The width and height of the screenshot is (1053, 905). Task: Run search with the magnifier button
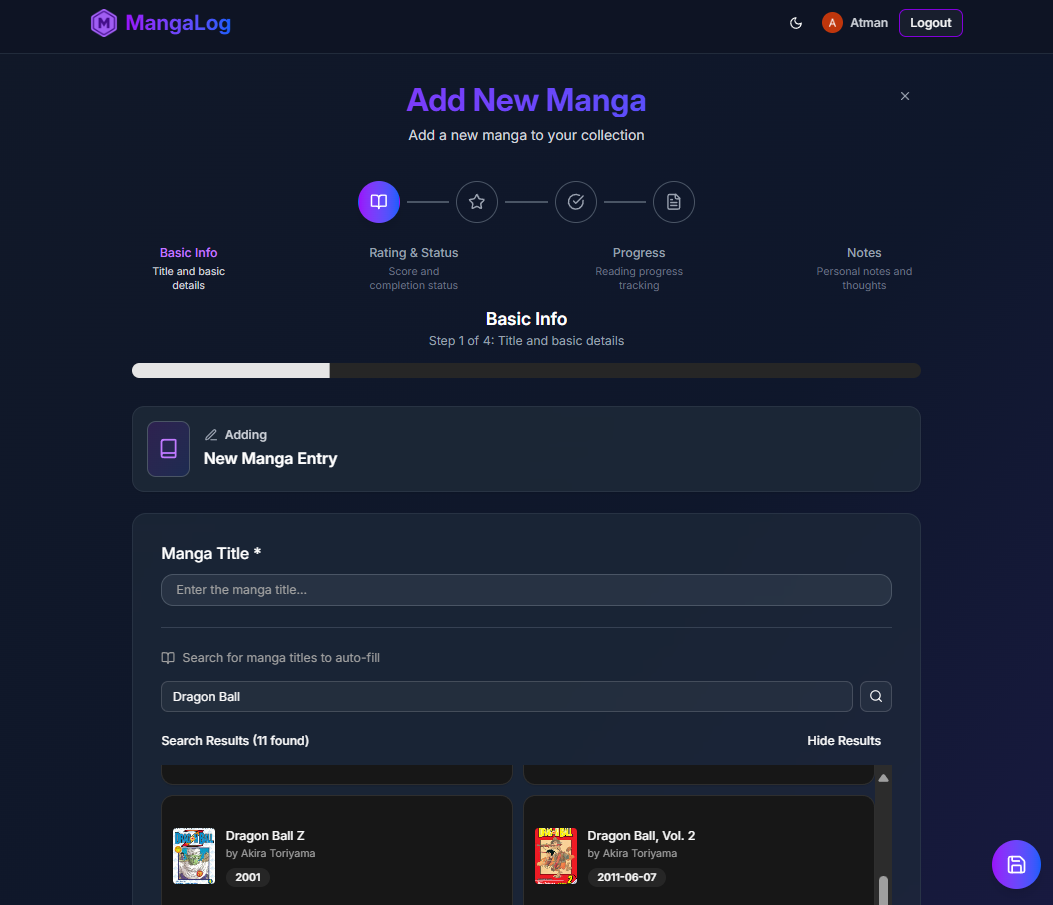coord(876,696)
